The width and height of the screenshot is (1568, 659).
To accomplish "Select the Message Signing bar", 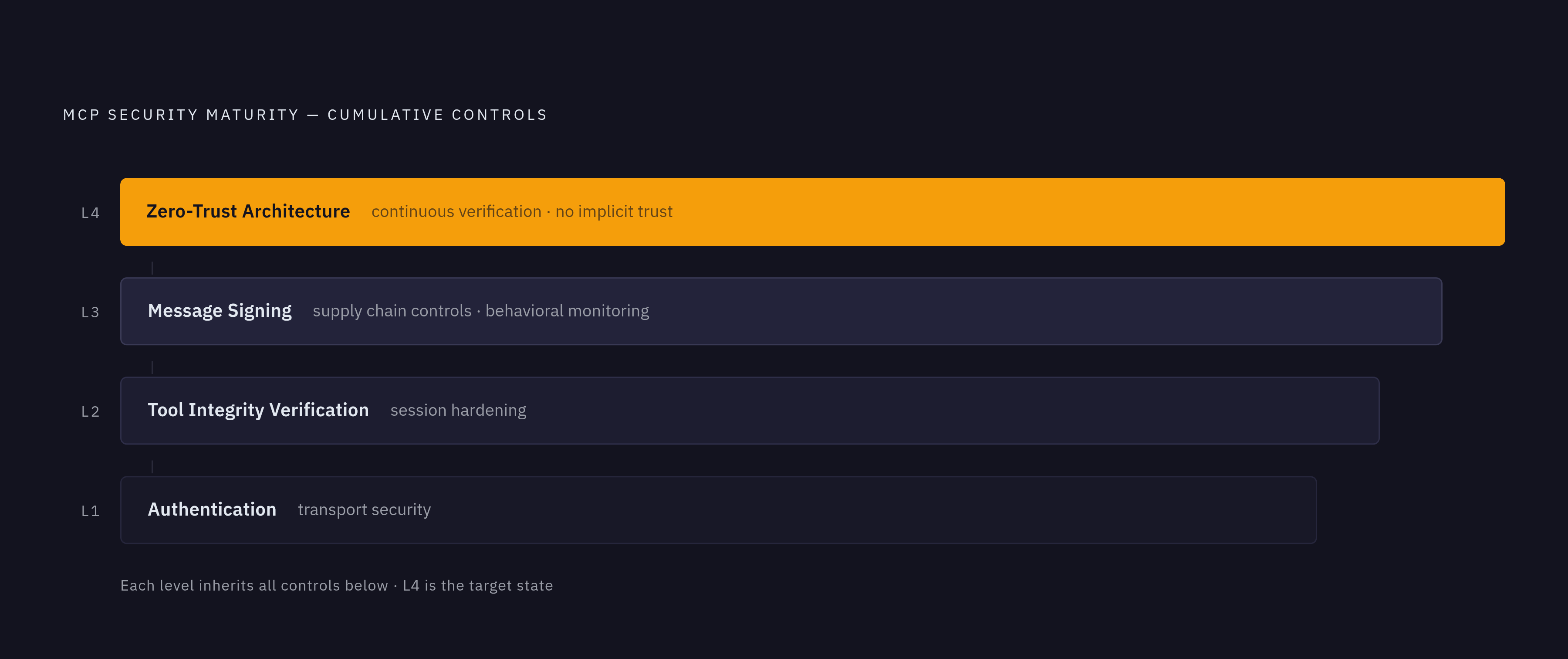I will [781, 311].
